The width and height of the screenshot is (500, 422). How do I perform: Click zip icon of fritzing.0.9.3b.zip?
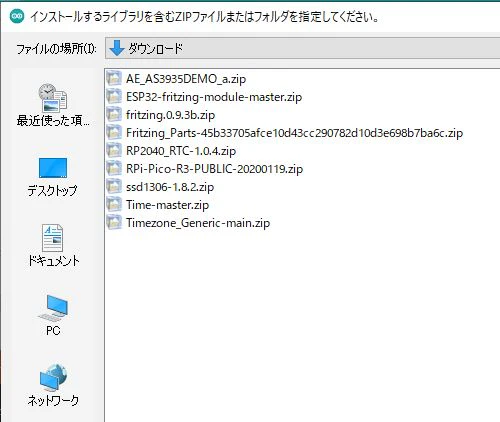click(114, 115)
